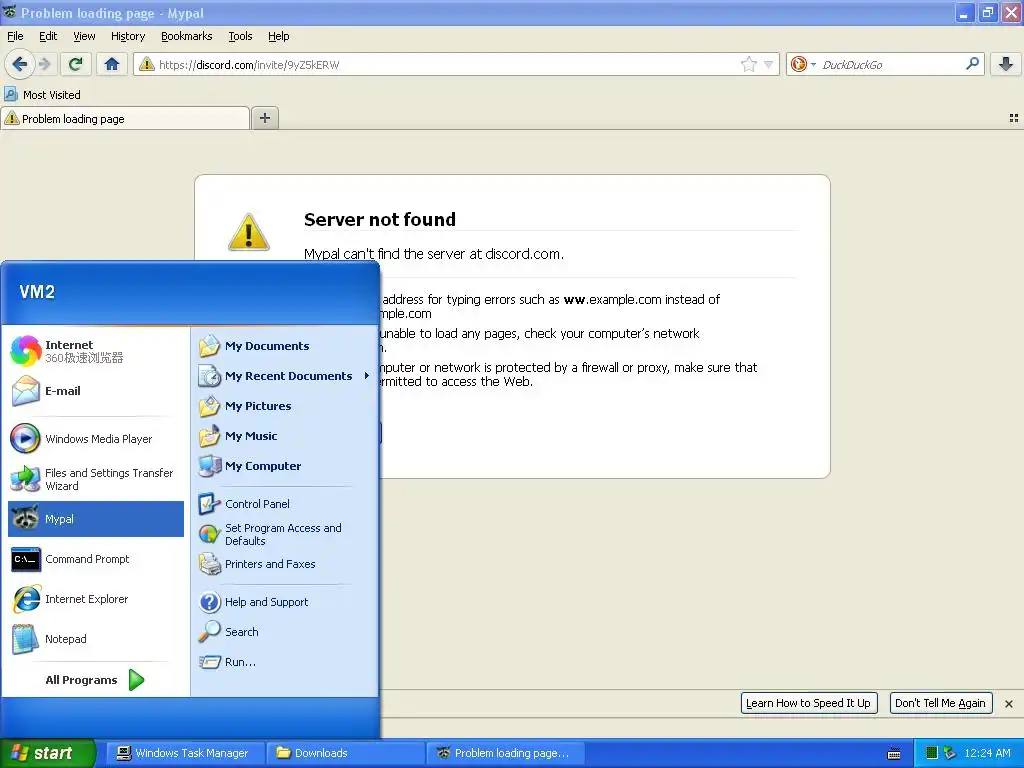The image size is (1024, 768).
Task: Open Help and Support
Action: [284, 601]
